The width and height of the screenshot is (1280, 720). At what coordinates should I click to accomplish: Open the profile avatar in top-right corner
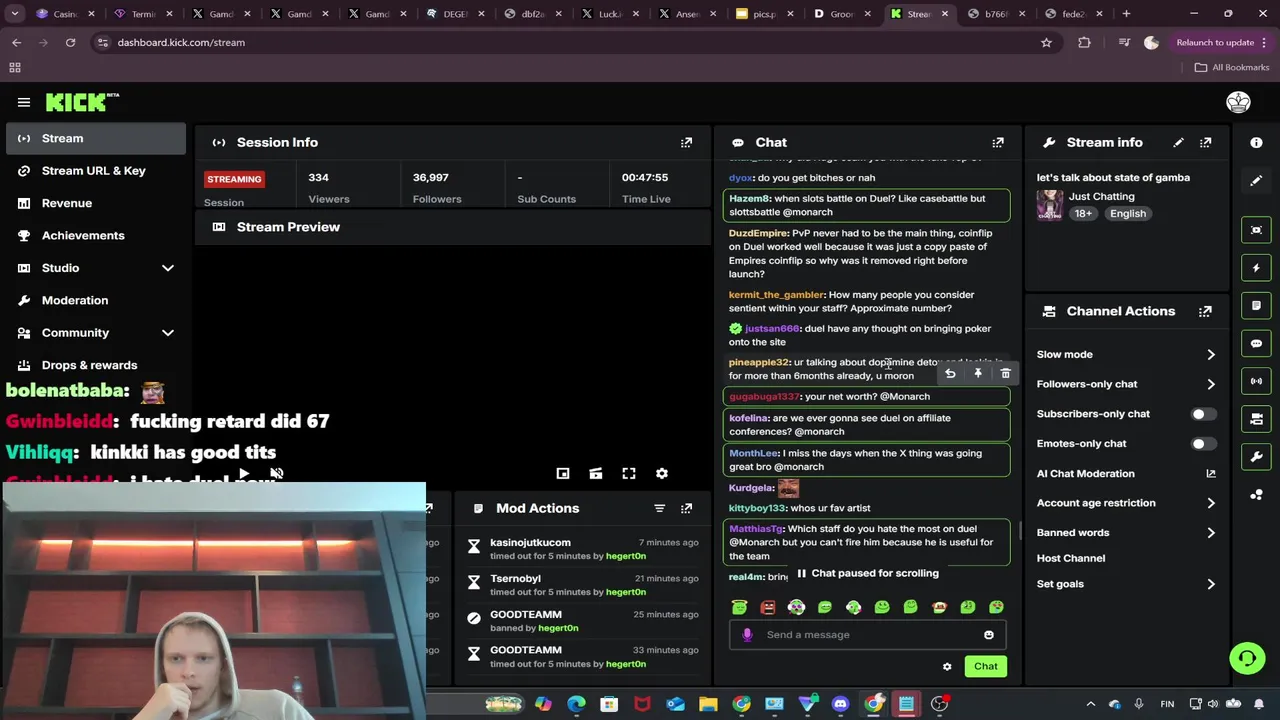1238,102
